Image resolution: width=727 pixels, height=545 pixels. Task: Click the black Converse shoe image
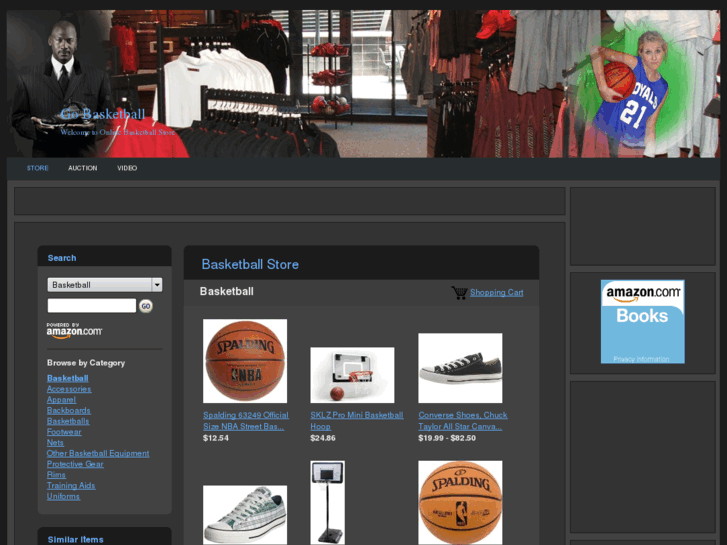coord(460,368)
